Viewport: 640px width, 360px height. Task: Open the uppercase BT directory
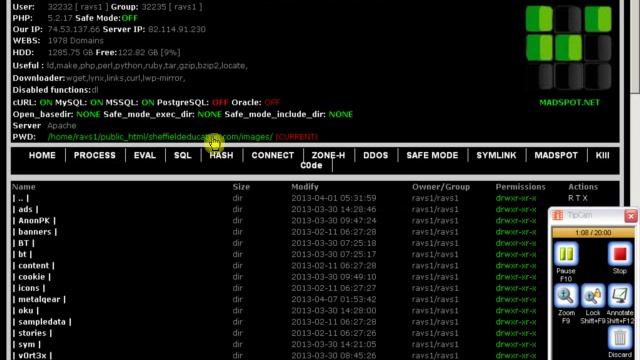(23, 243)
